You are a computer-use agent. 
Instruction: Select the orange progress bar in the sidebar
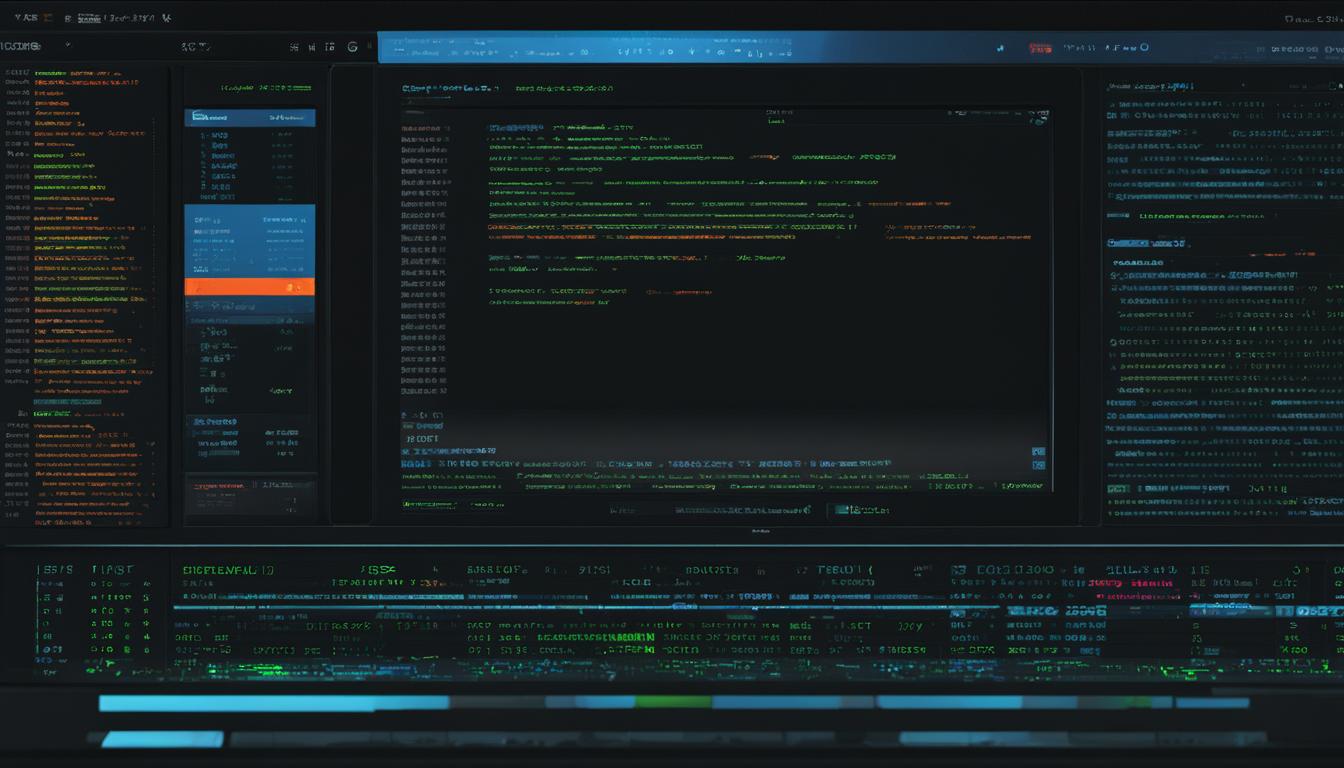click(250, 286)
